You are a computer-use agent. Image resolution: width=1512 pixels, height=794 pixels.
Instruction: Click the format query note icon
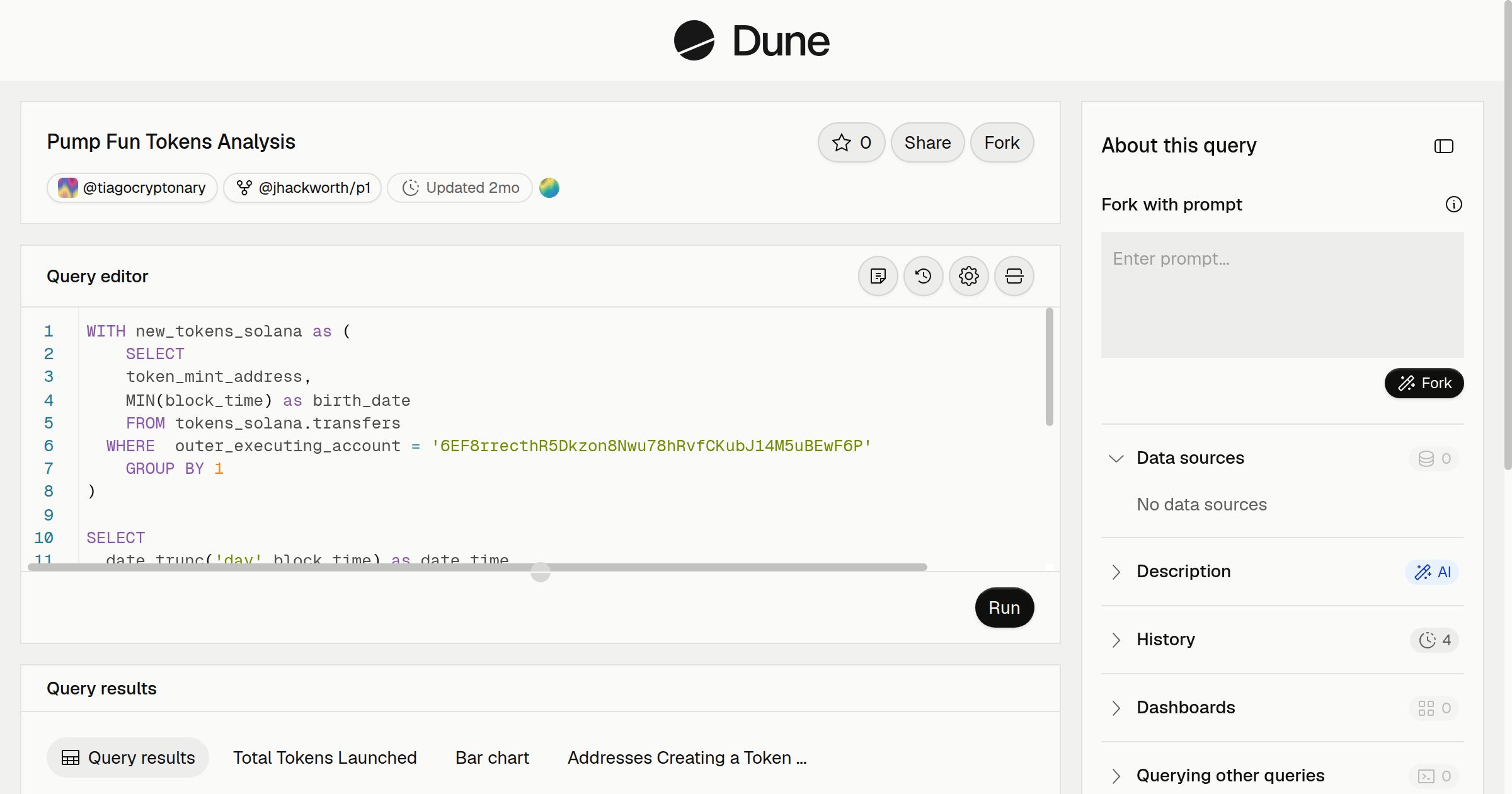(878, 276)
